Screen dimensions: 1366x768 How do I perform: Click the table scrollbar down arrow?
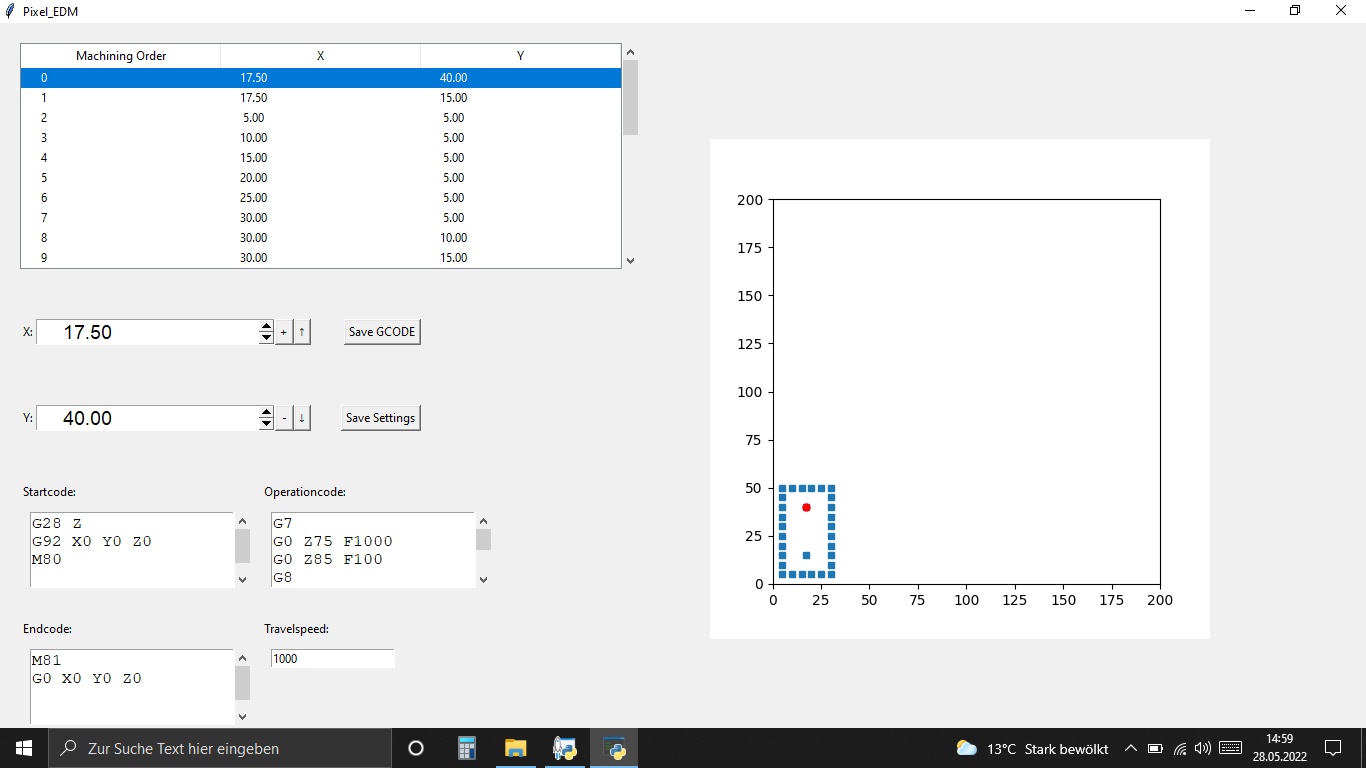tap(630, 260)
